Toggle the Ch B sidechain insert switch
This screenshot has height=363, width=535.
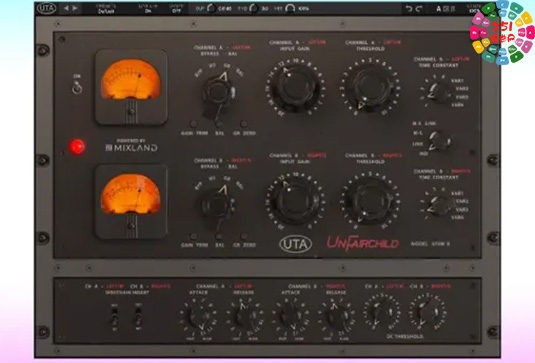point(138,317)
